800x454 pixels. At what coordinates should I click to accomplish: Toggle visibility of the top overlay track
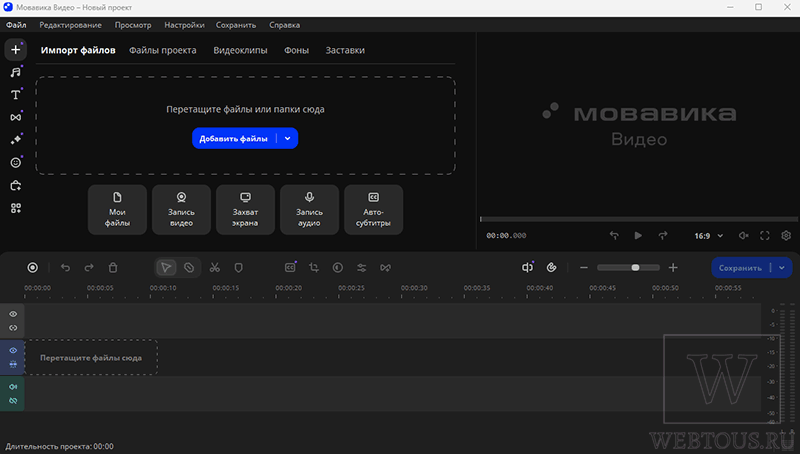pyautogui.click(x=13, y=314)
